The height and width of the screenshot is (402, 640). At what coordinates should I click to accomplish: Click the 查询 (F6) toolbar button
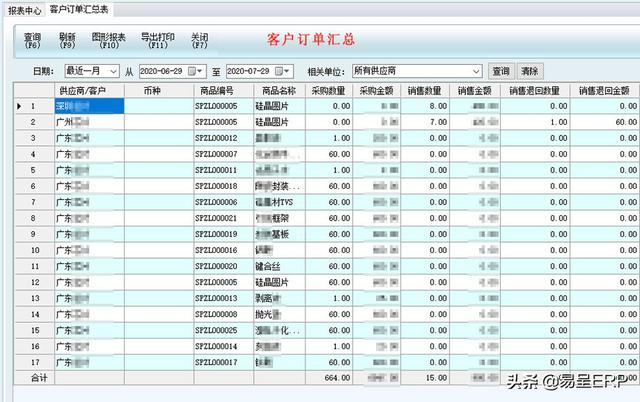(32, 40)
